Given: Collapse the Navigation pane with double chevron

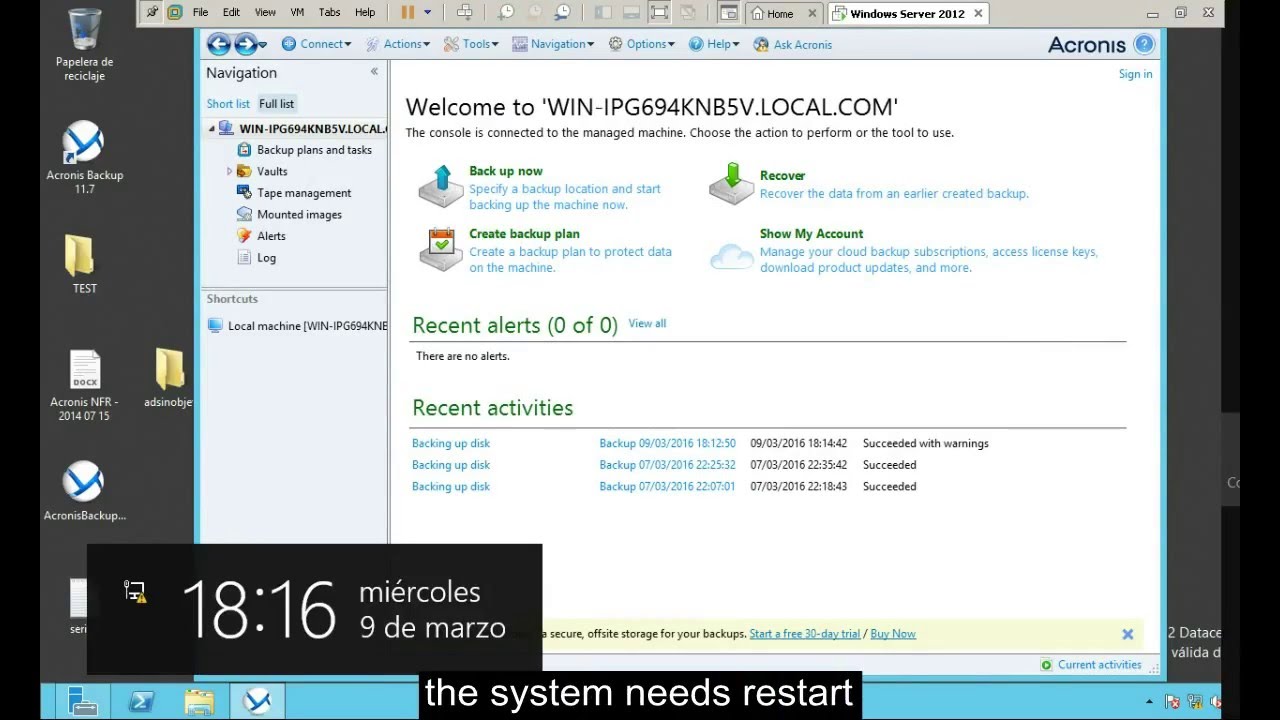Looking at the screenshot, I should click(374, 72).
